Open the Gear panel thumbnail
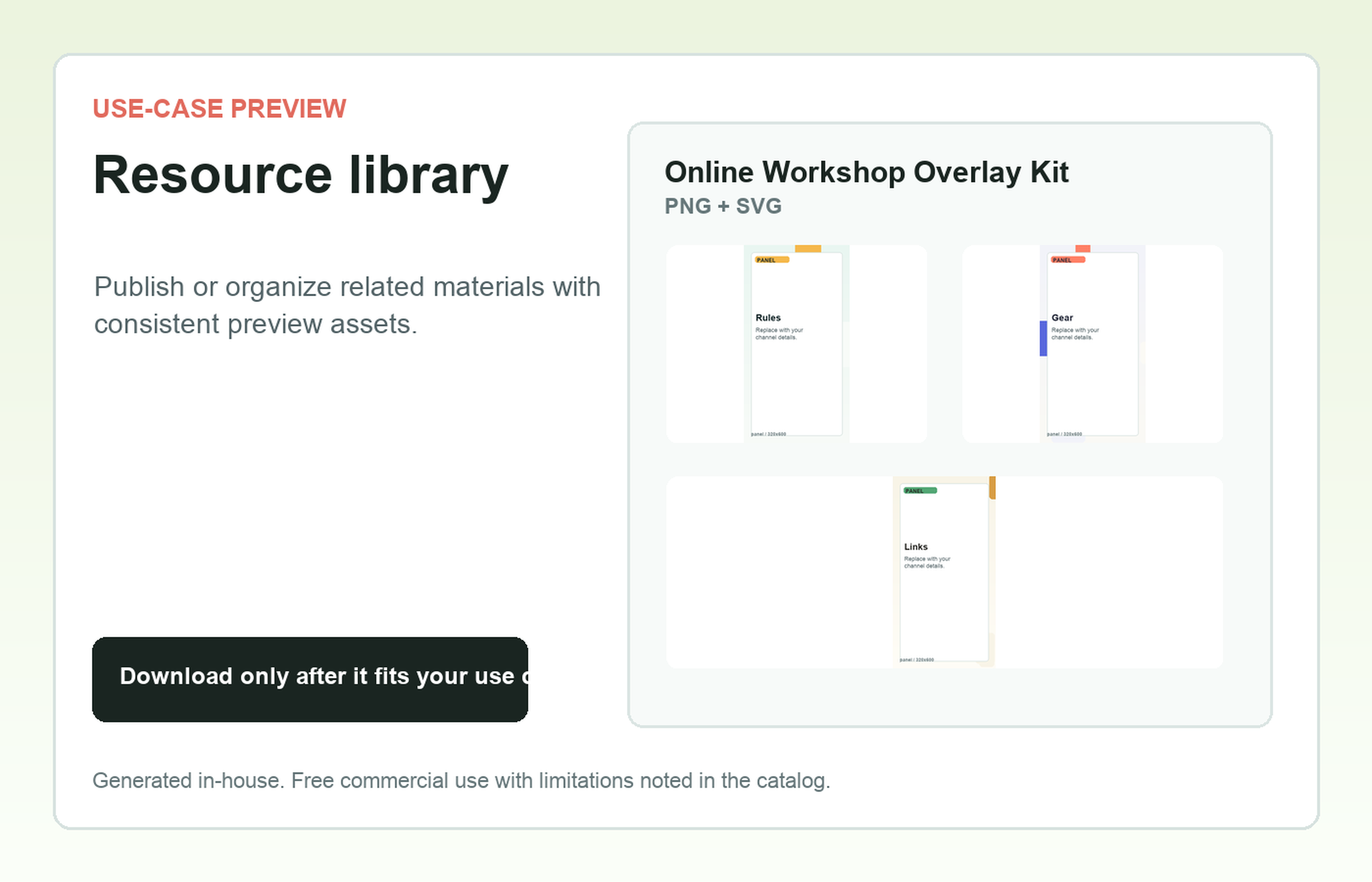This screenshot has height=882, width=1372. click(x=1093, y=343)
